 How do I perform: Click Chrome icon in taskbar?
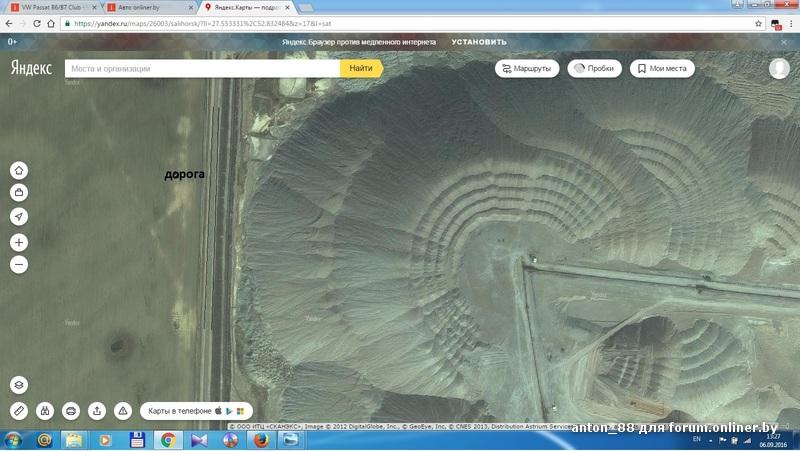tap(168, 440)
